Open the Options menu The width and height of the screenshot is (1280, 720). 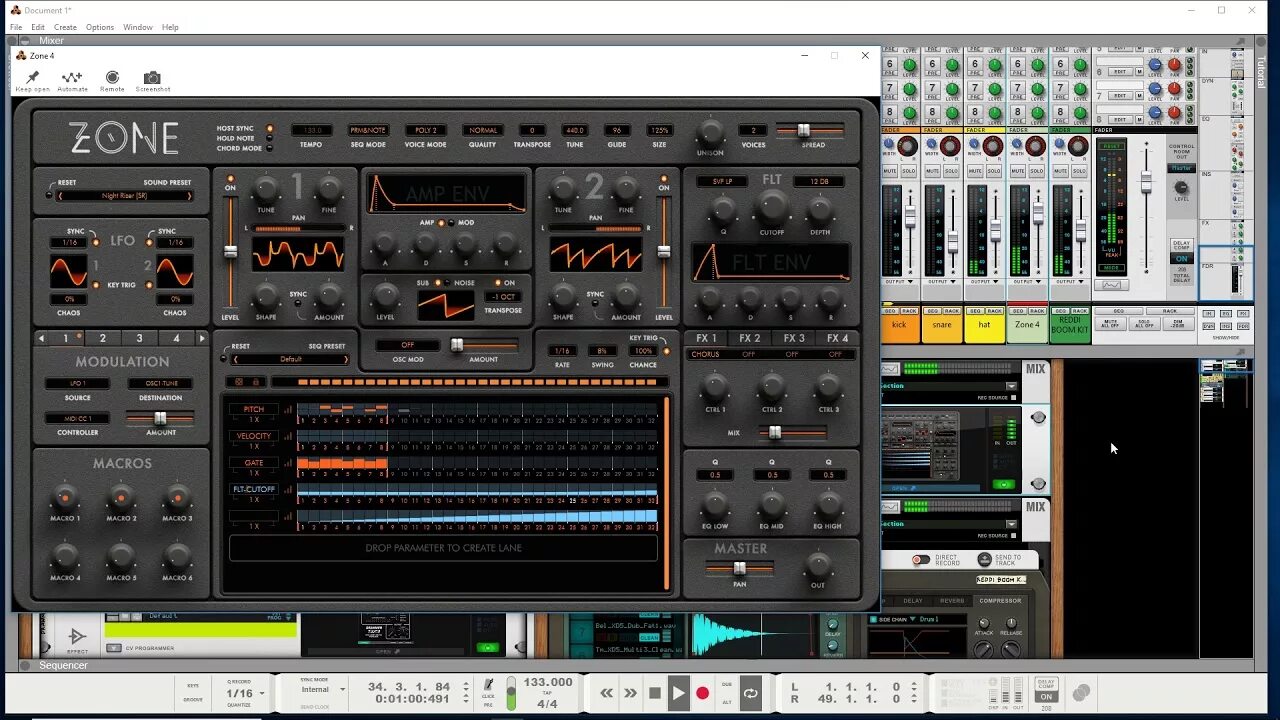click(x=100, y=27)
